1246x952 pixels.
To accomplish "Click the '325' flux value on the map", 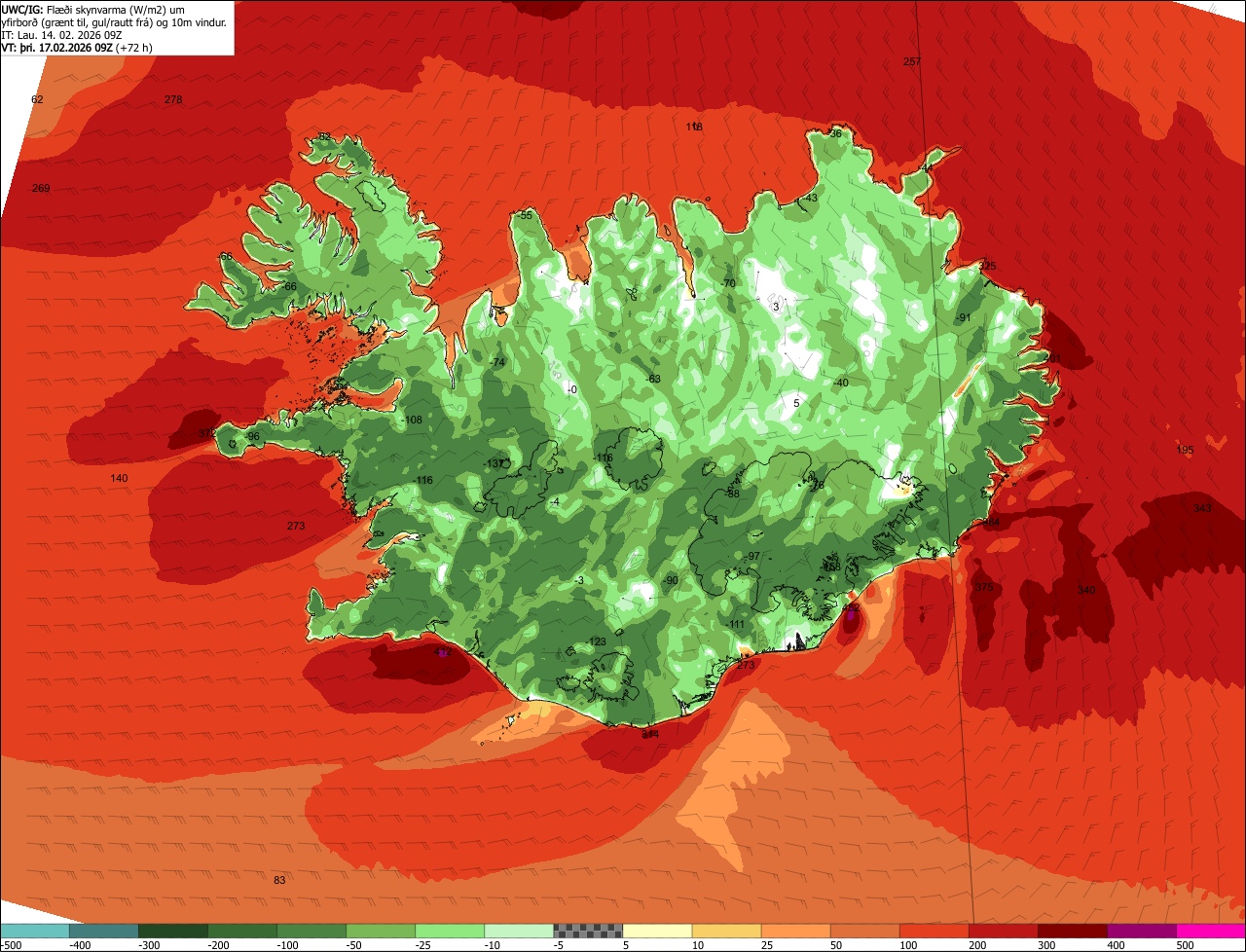I will [987, 266].
